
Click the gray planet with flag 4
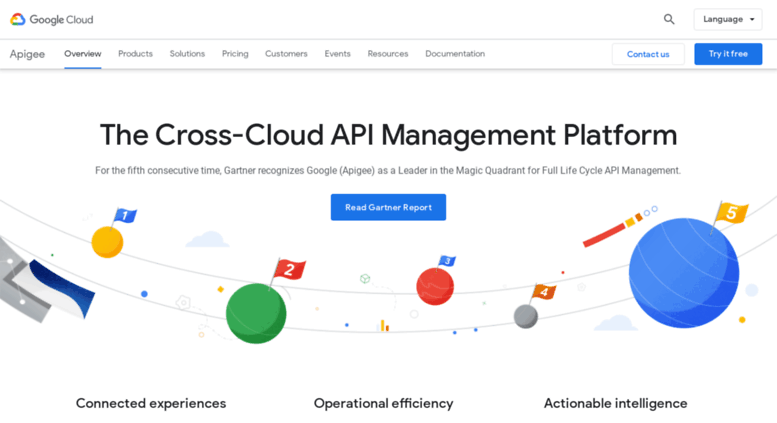(x=525, y=316)
